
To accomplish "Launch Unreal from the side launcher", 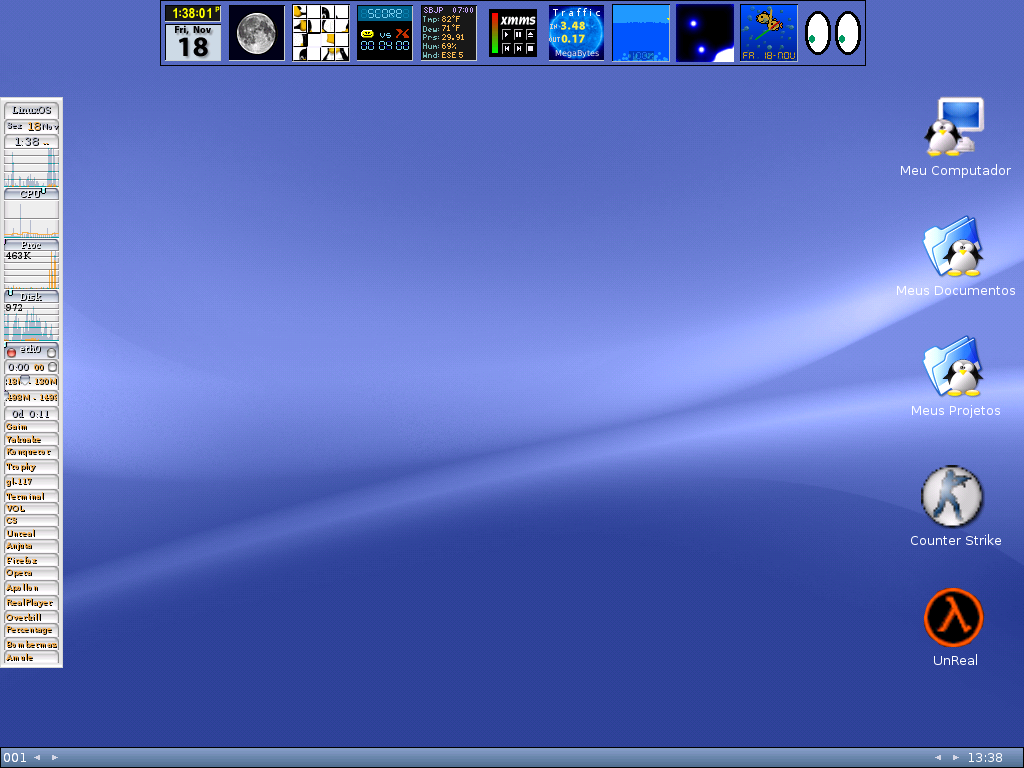I will point(31,534).
